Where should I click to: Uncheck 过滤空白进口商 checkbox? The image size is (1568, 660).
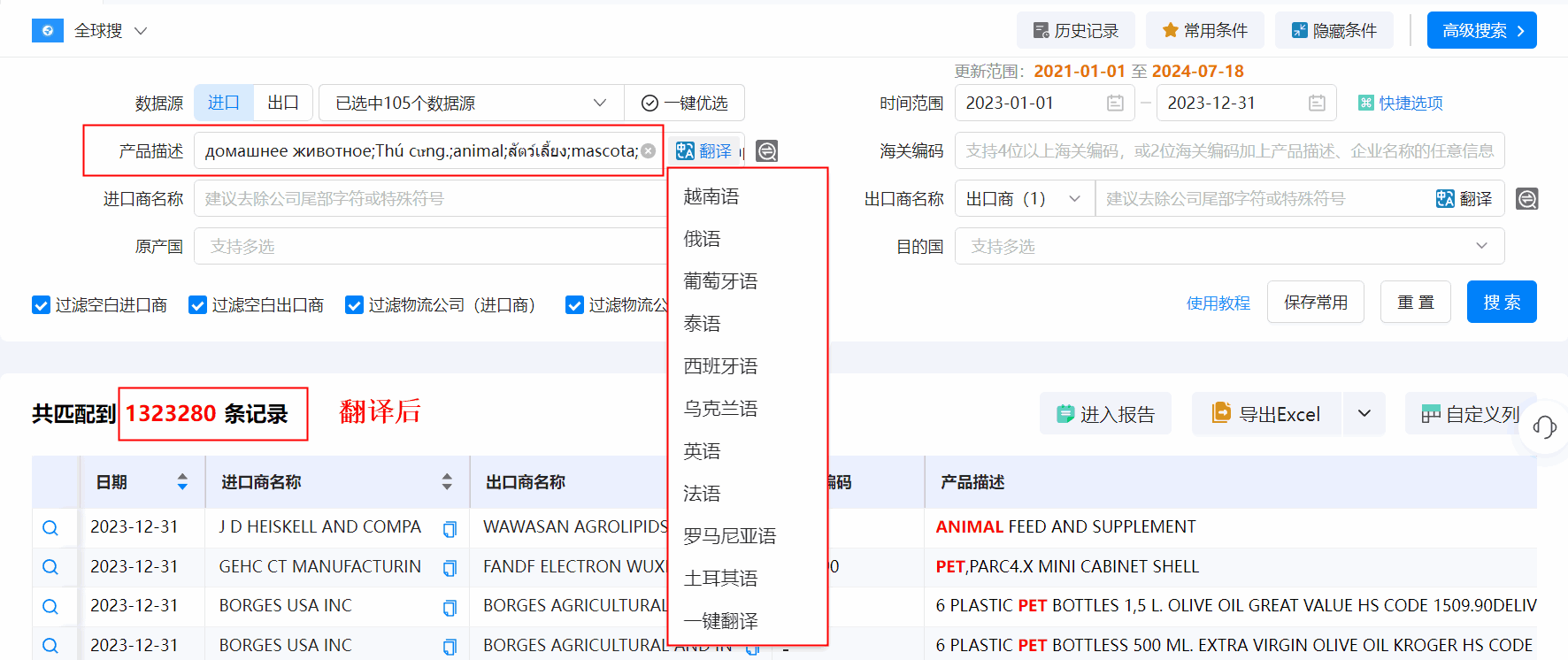click(x=41, y=305)
